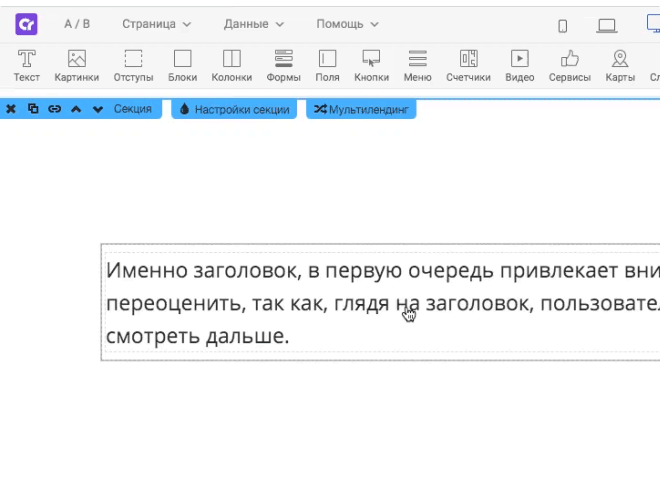This screenshot has height=500, width=660.
Task: Open the Помощь dropdown menu
Action: (x=347, y=24)
